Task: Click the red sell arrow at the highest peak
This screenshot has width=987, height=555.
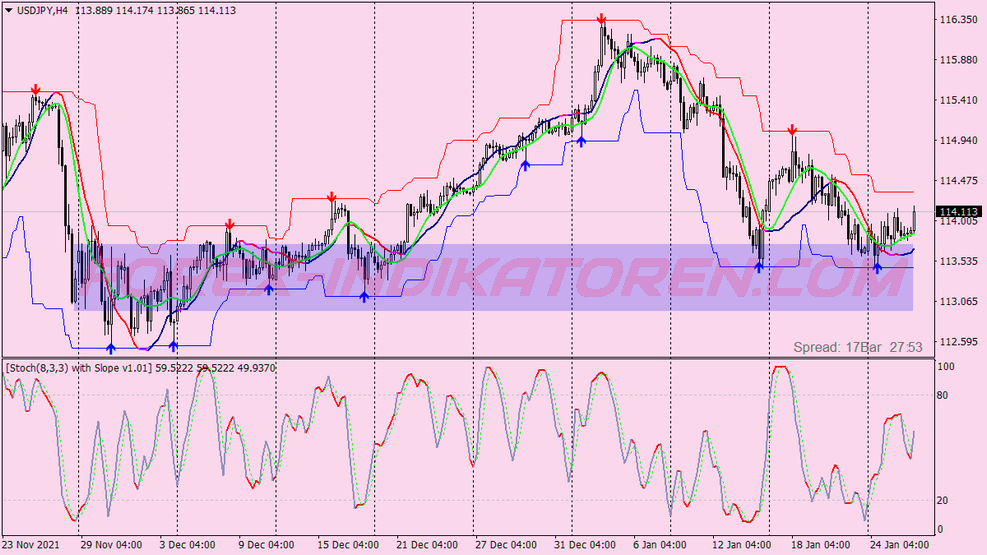Action: point(602,19)
